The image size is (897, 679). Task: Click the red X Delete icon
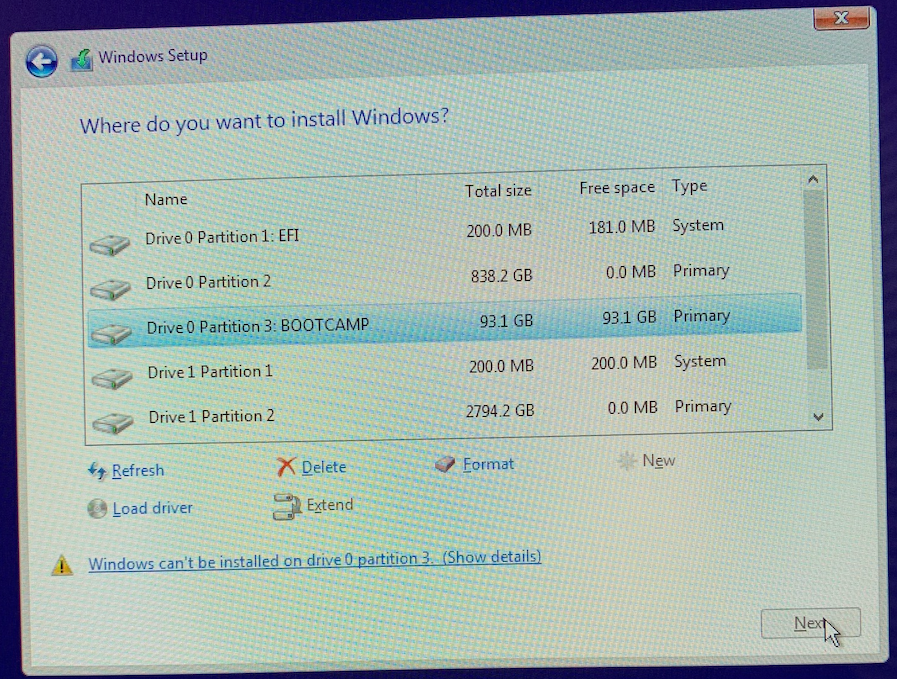click(x=286, y=467)
